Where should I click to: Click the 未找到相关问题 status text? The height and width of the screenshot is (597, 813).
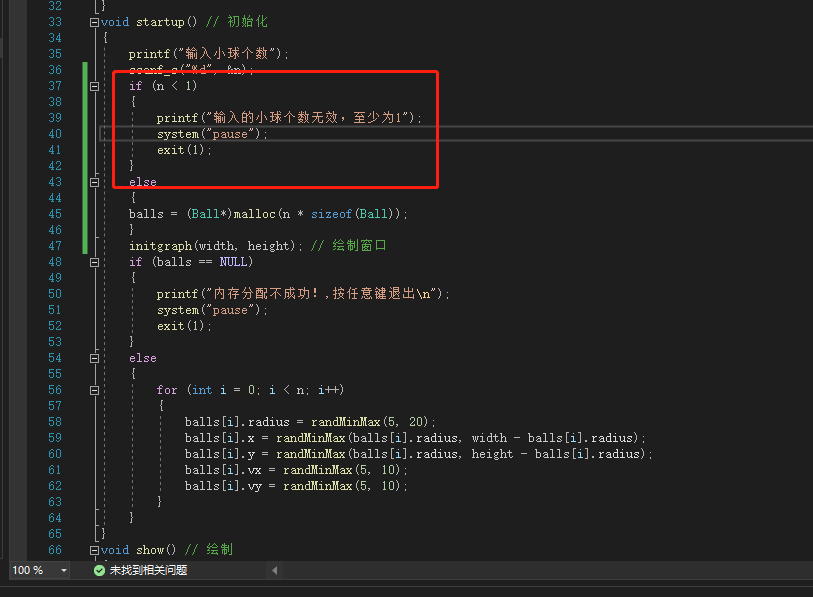(x=148, y=571)
